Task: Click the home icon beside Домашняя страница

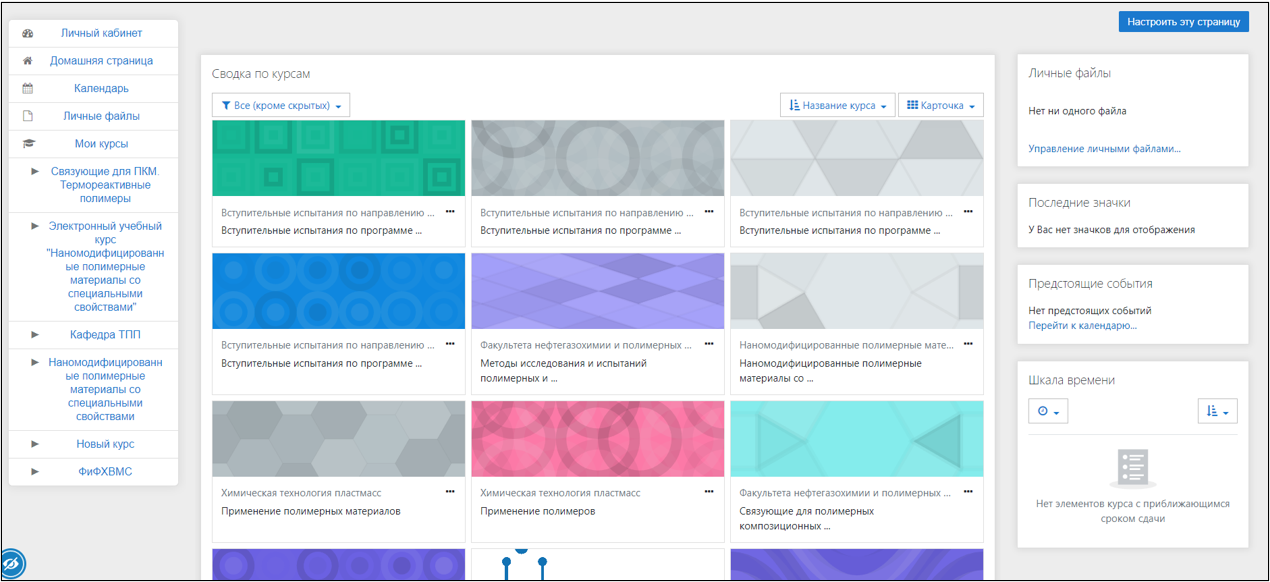Action: pos(28,61)
